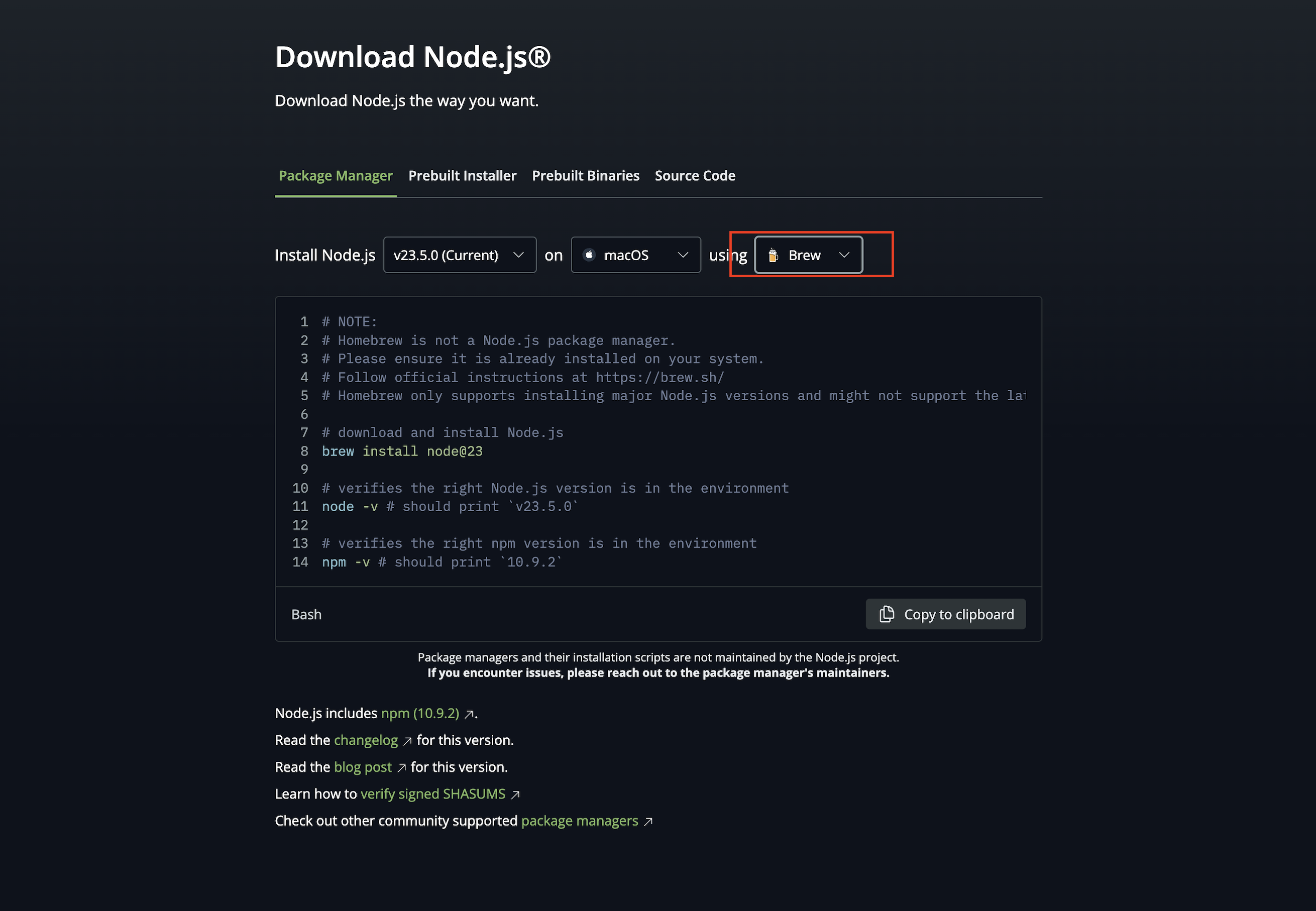This screenshot has height=911, width=1316.
Task: Click the external arrow icon beside changelog
Action: 407,741
